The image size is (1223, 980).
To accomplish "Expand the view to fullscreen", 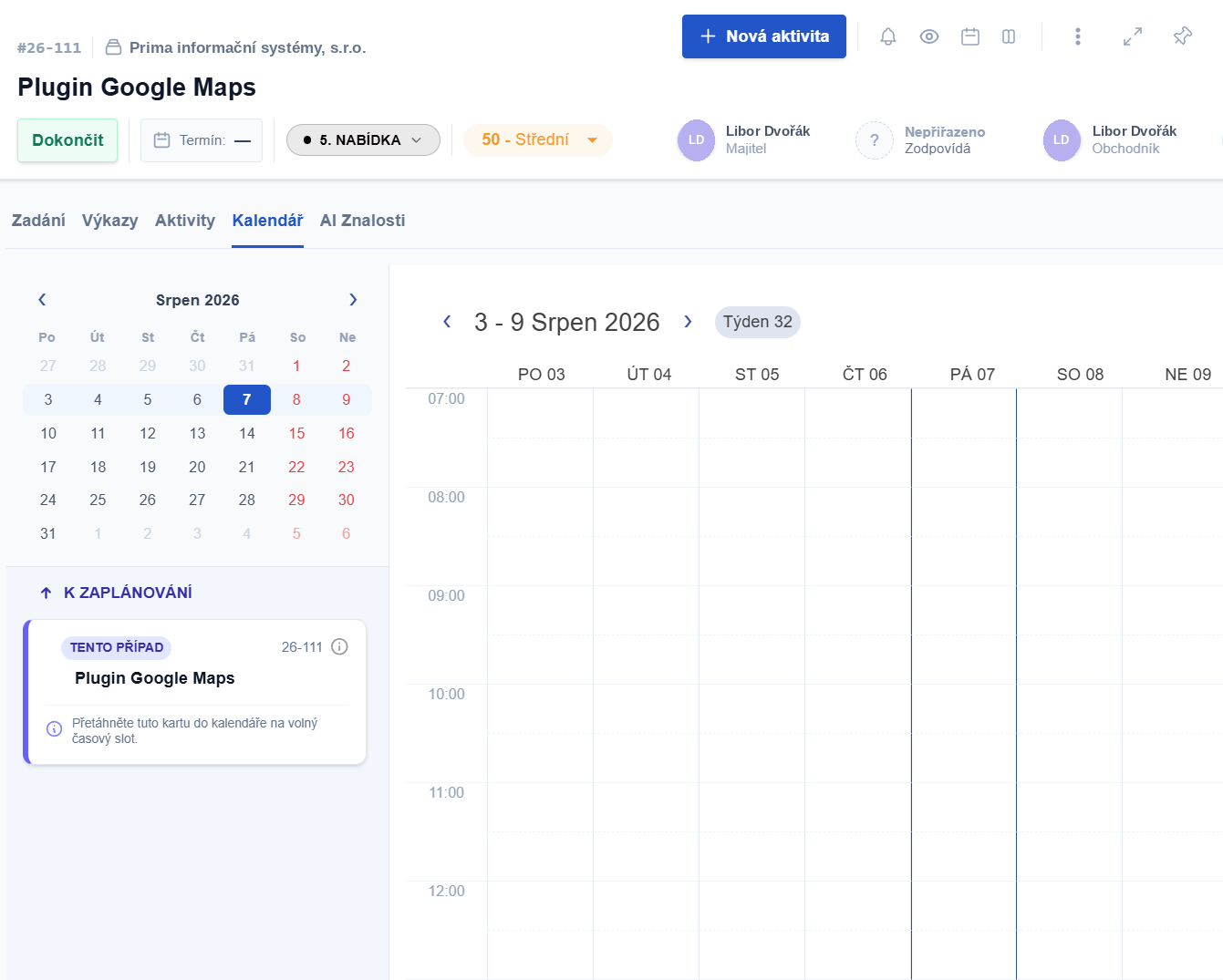I will pyautogui.click(x=1133, y=36).
